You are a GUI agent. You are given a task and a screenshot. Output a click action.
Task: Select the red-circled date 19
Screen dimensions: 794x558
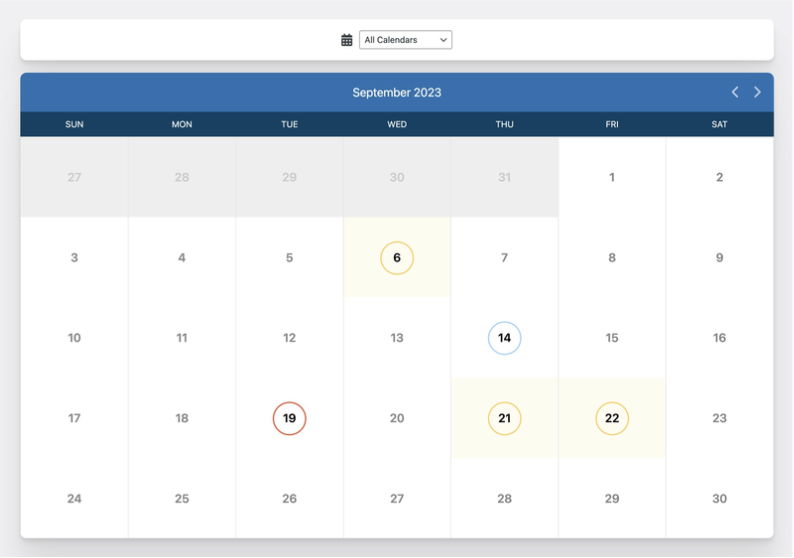click(x=289, y=418)
